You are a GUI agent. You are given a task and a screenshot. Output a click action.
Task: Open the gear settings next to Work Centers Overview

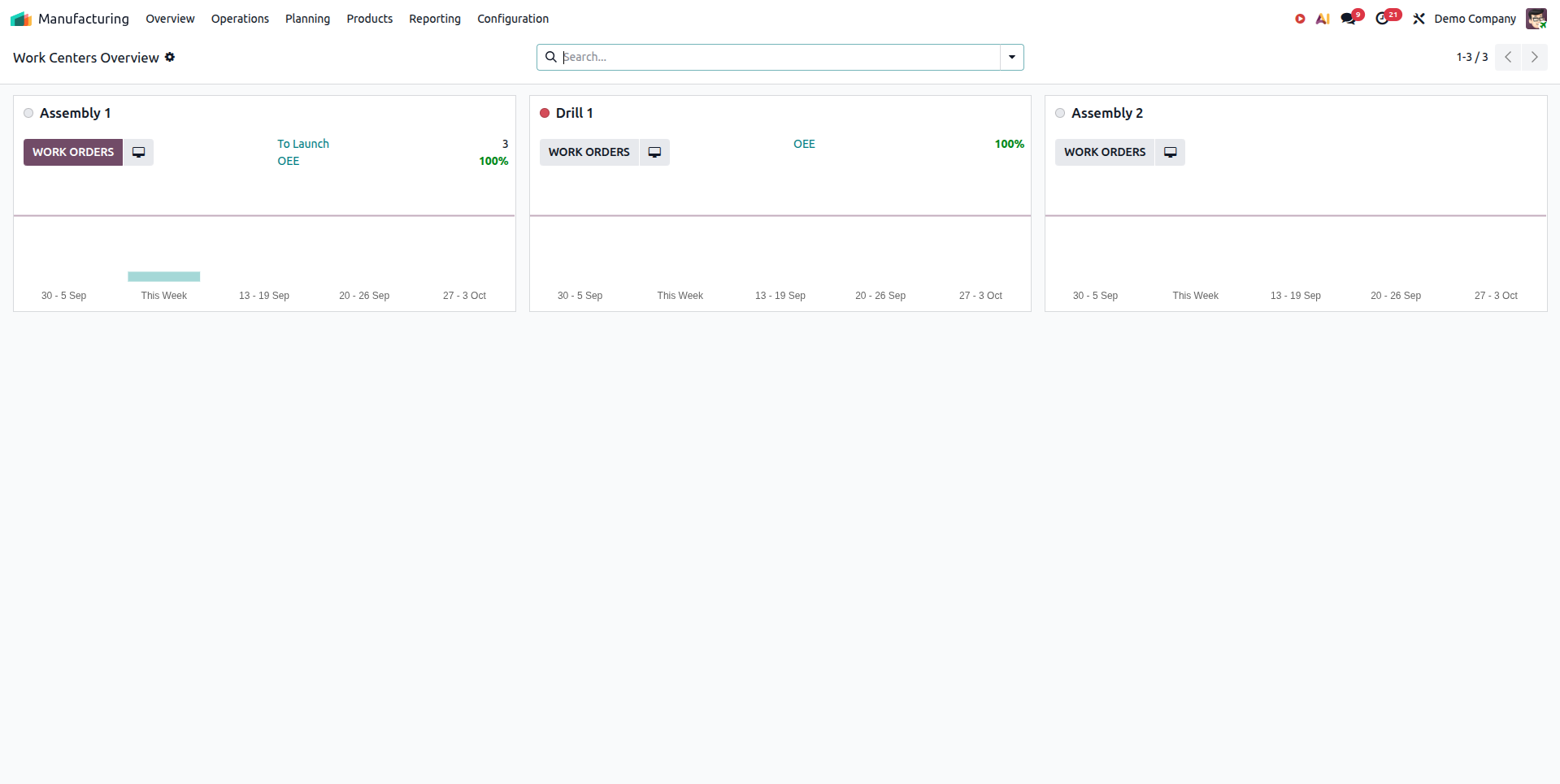tap(170, 57)
